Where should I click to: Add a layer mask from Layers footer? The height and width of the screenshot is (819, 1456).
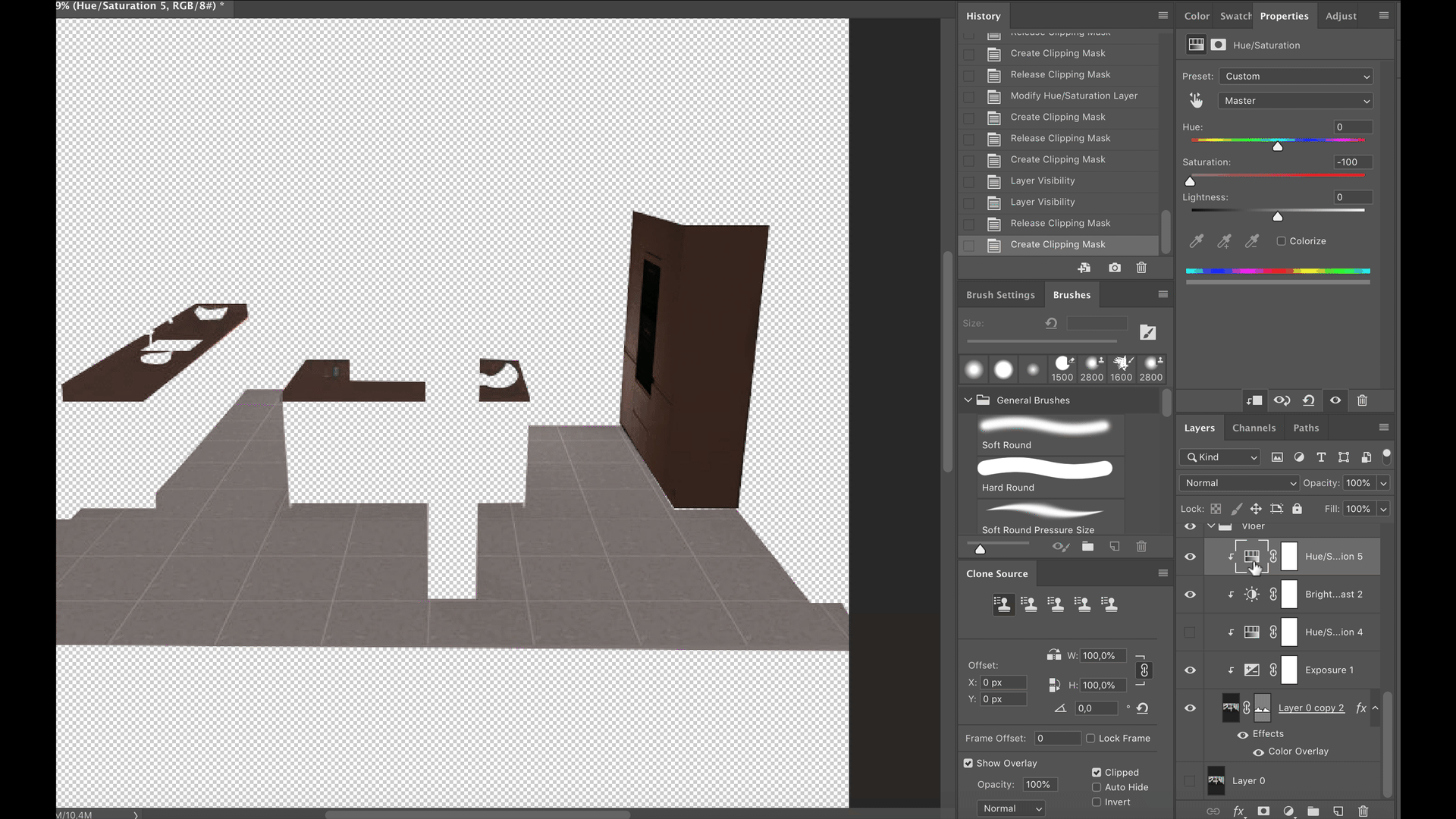1263,811
